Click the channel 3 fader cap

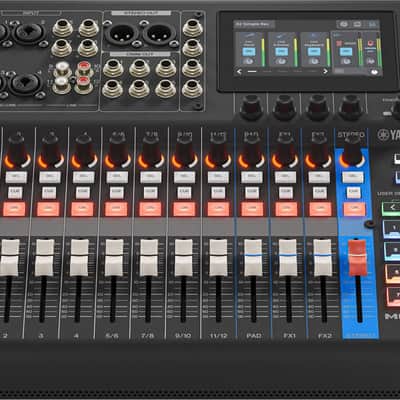coord(45,257)
